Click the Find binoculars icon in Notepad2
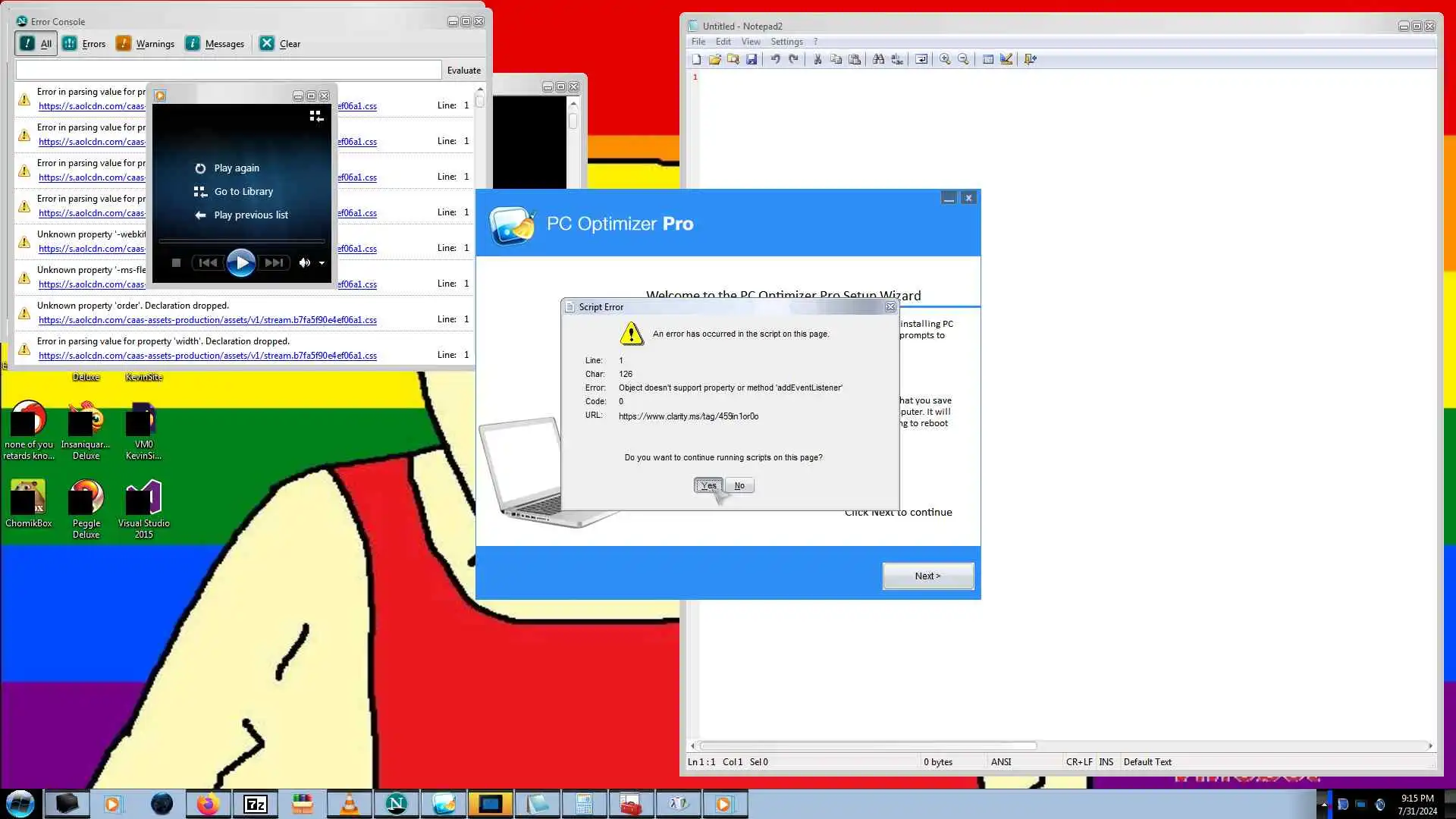The image size is (1456, 819). (878, 59)
